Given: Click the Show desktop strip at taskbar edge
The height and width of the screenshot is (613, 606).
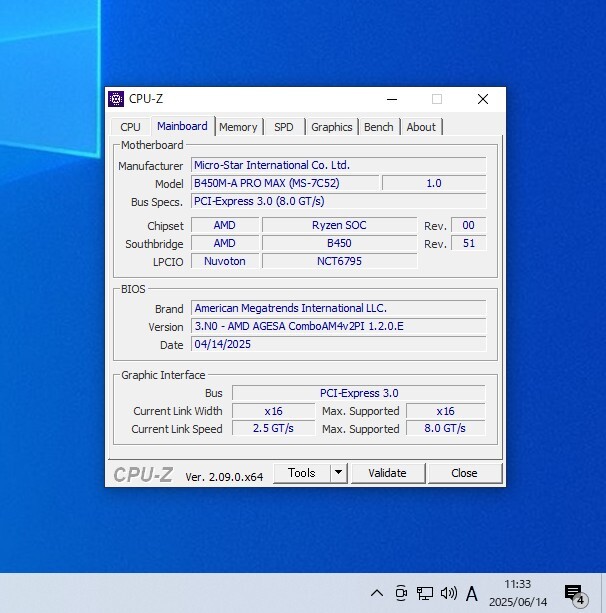Looking at the screenshot, I should coord(603,593).
